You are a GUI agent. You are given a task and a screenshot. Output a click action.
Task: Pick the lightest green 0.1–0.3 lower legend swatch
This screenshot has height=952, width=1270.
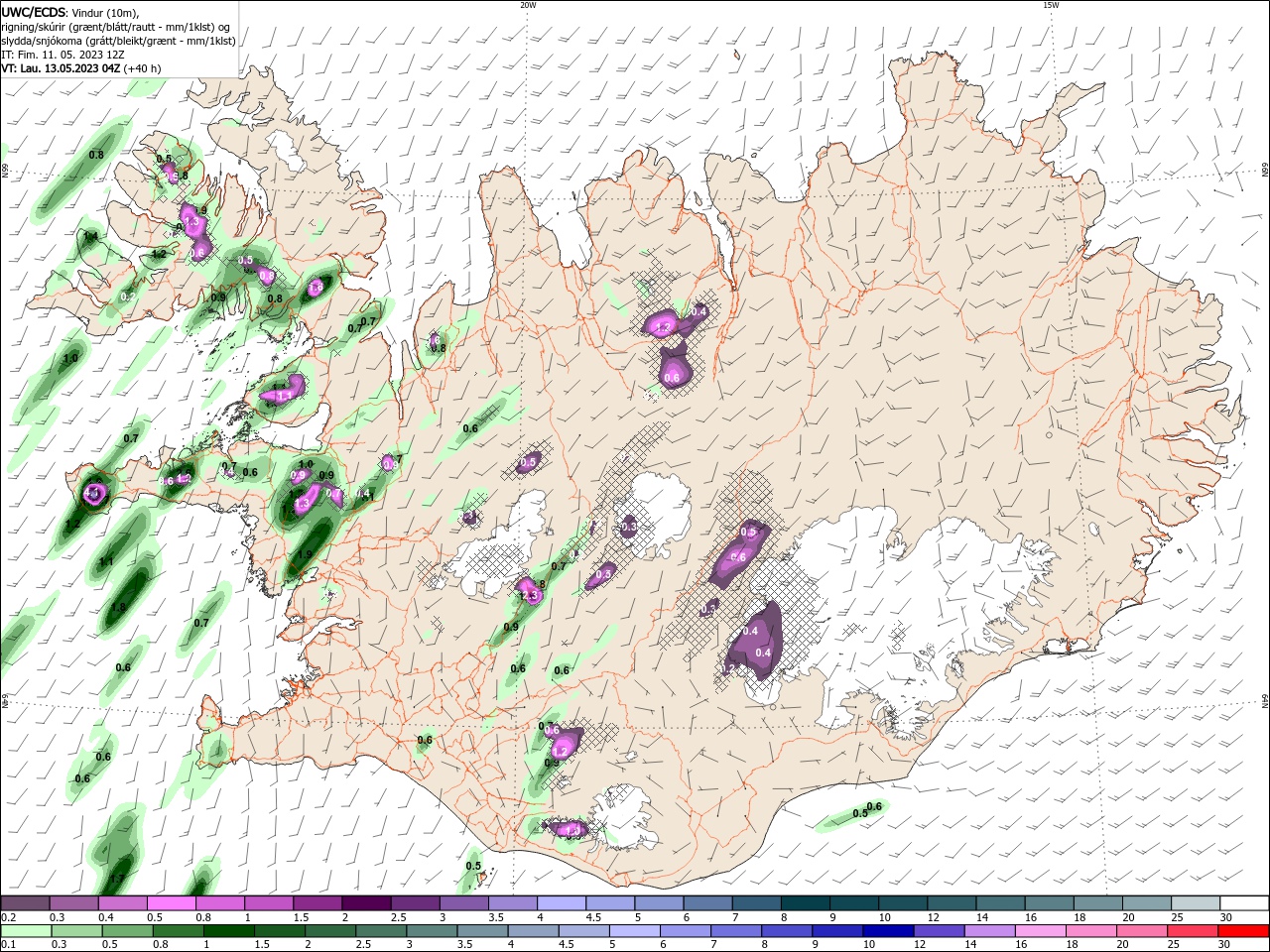coord(25,931)
